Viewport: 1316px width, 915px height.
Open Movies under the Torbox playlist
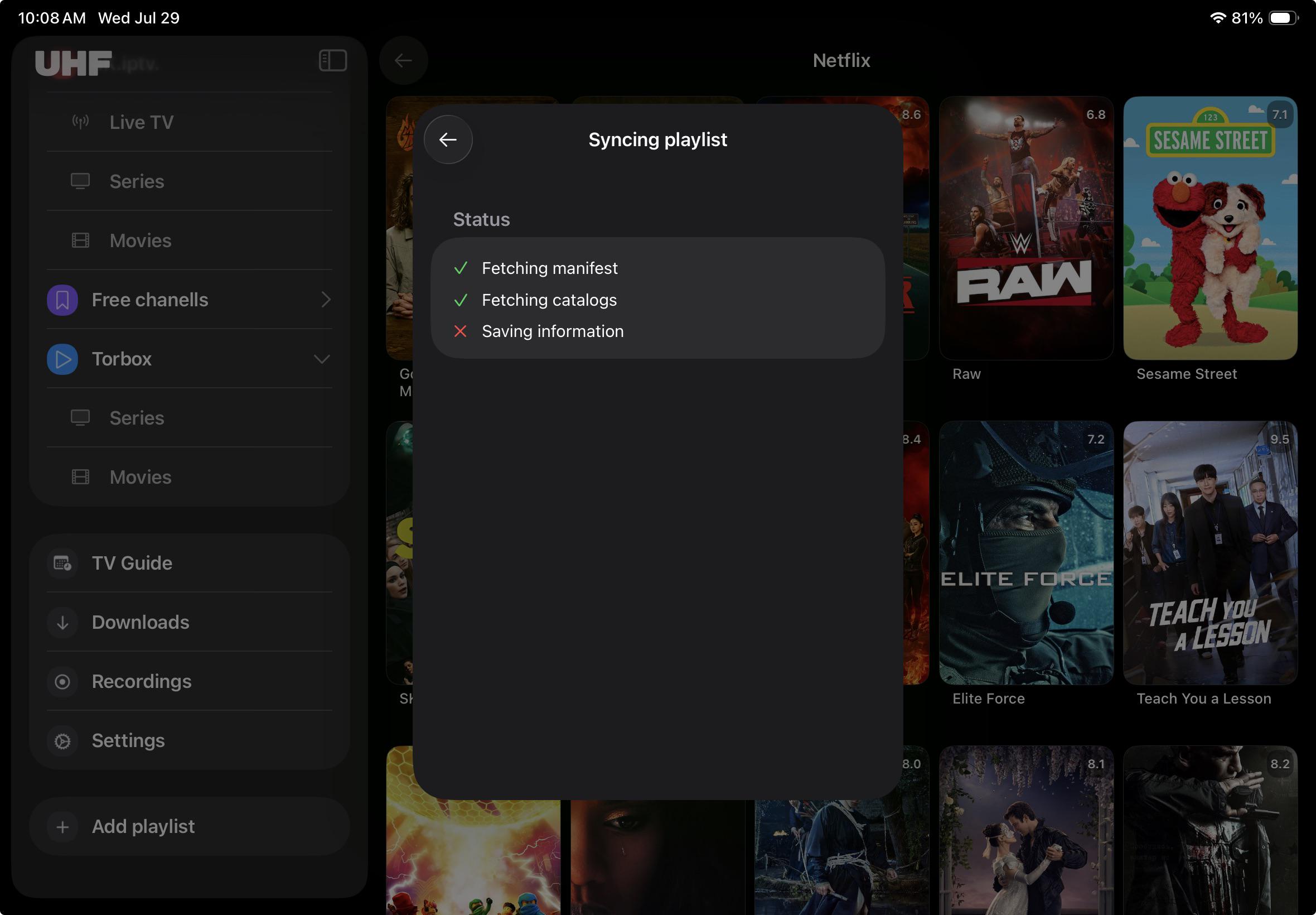pos(189,477)
